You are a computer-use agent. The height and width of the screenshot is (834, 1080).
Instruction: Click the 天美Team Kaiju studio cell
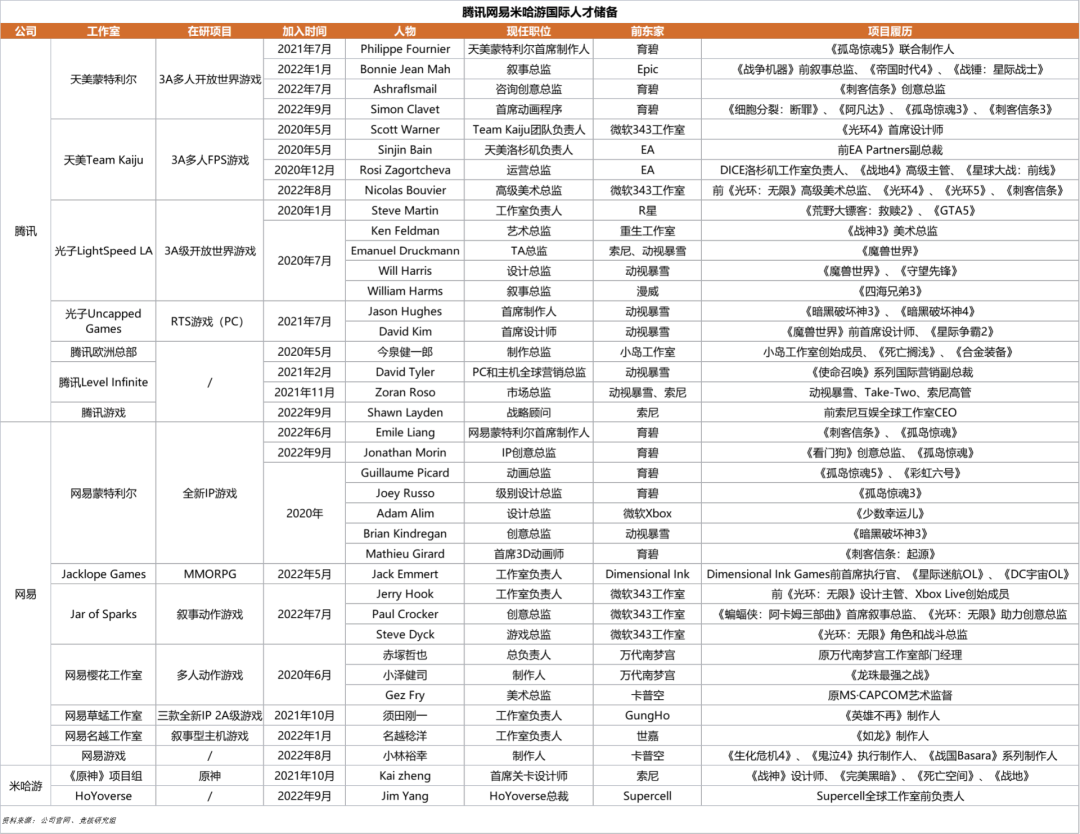pos(103,160)
